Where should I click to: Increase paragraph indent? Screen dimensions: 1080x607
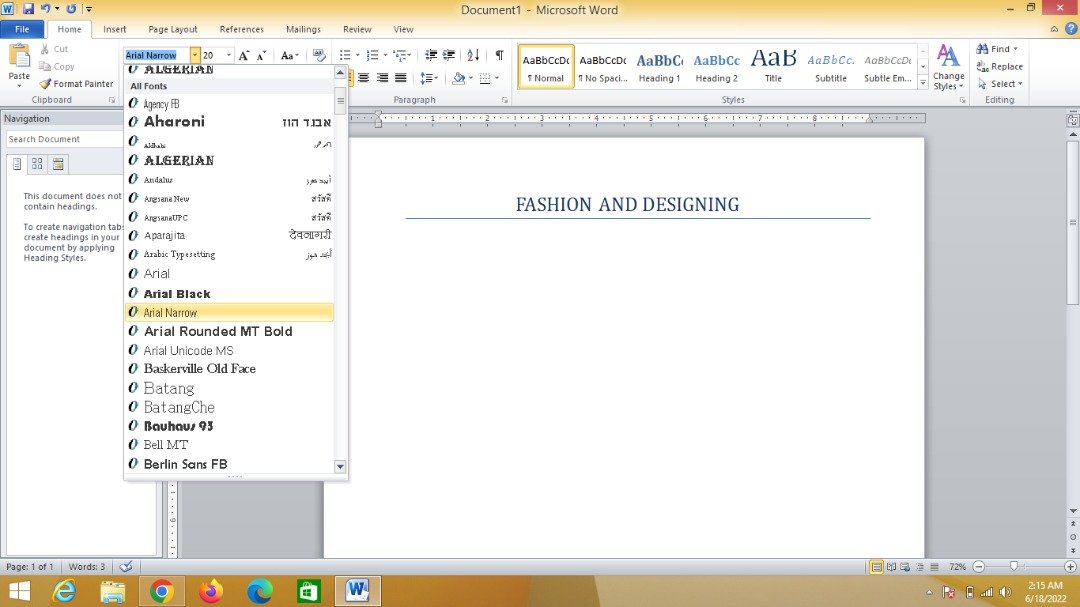click(448, 55)
